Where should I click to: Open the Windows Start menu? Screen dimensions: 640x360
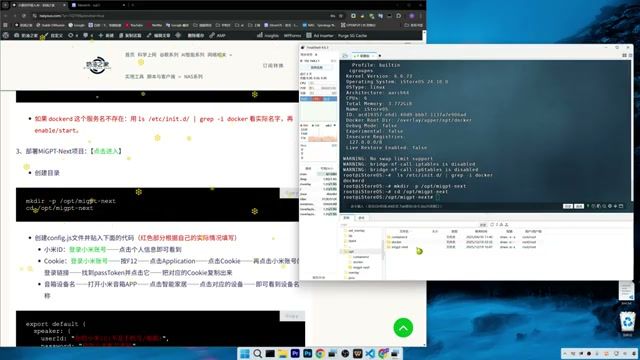click(244, 353)
